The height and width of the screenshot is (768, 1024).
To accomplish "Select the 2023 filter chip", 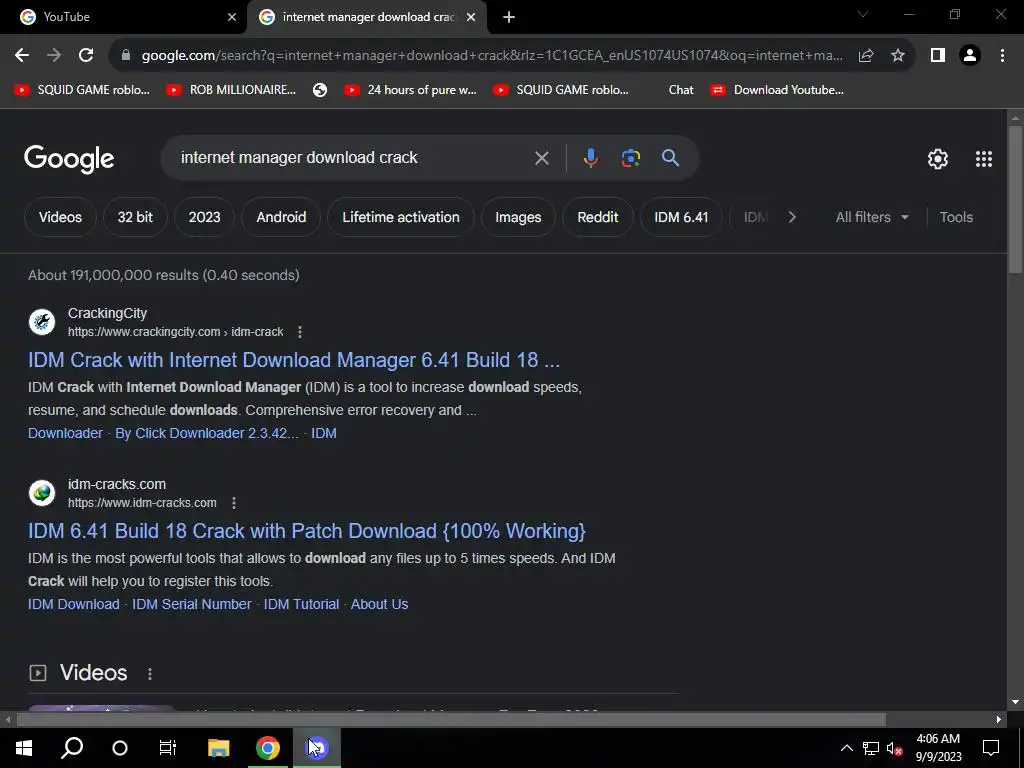I will coord(204,217).
